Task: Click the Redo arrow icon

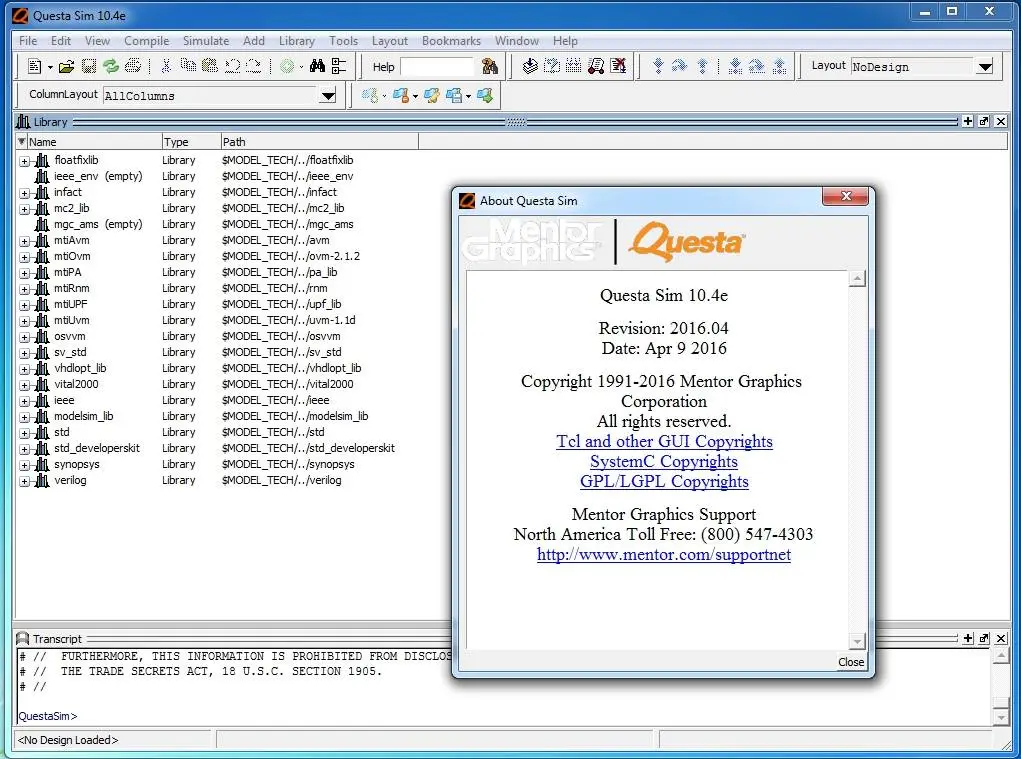Action: pos(254,66)
